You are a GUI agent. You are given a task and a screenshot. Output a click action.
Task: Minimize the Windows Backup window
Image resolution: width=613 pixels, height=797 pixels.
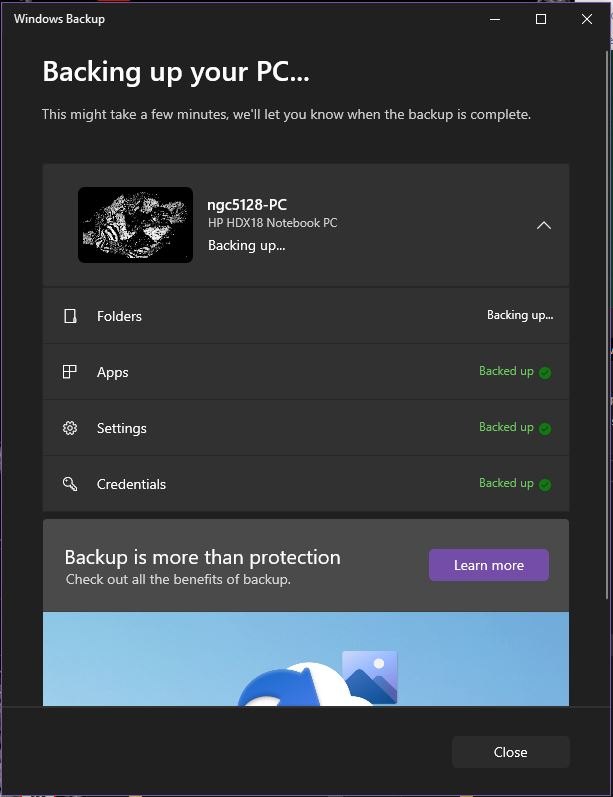[x=495, y=19]
